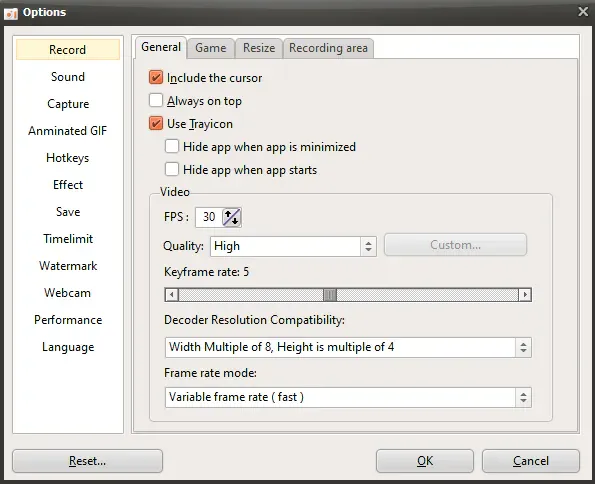Switch to the Resize tab
The width and height of the screenshot is (595, 484).
pos(259,48)
